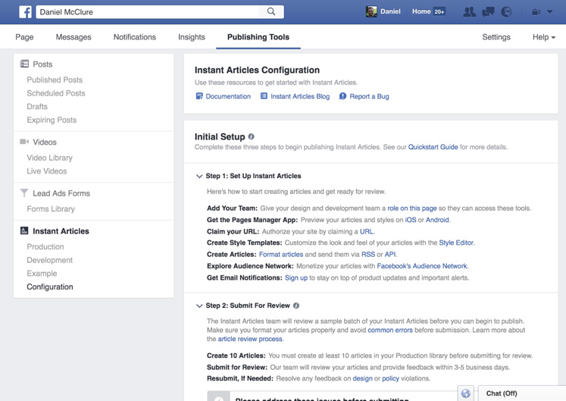566x401 pixels.
Task: Click the Android link
Action: coord(437,220)
